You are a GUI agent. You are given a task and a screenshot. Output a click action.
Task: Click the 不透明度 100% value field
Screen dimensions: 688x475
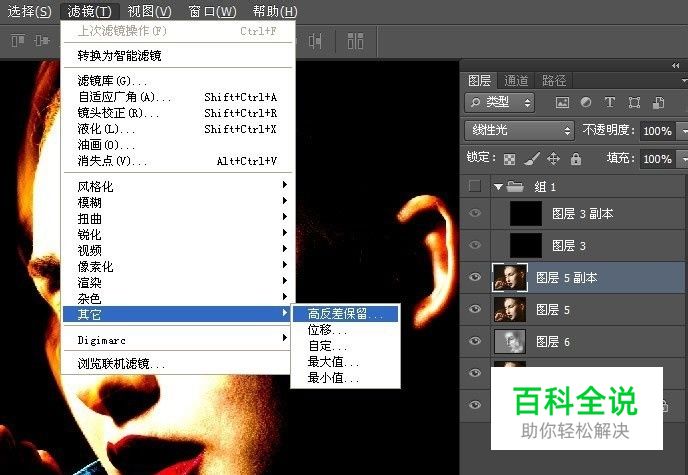pos(658,131)
